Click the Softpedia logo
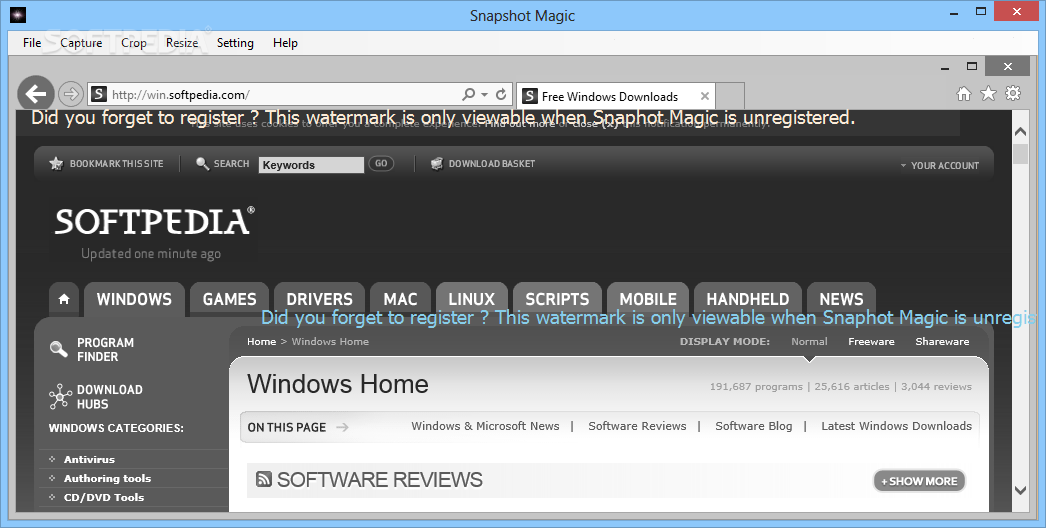 [x=154, y=222]
